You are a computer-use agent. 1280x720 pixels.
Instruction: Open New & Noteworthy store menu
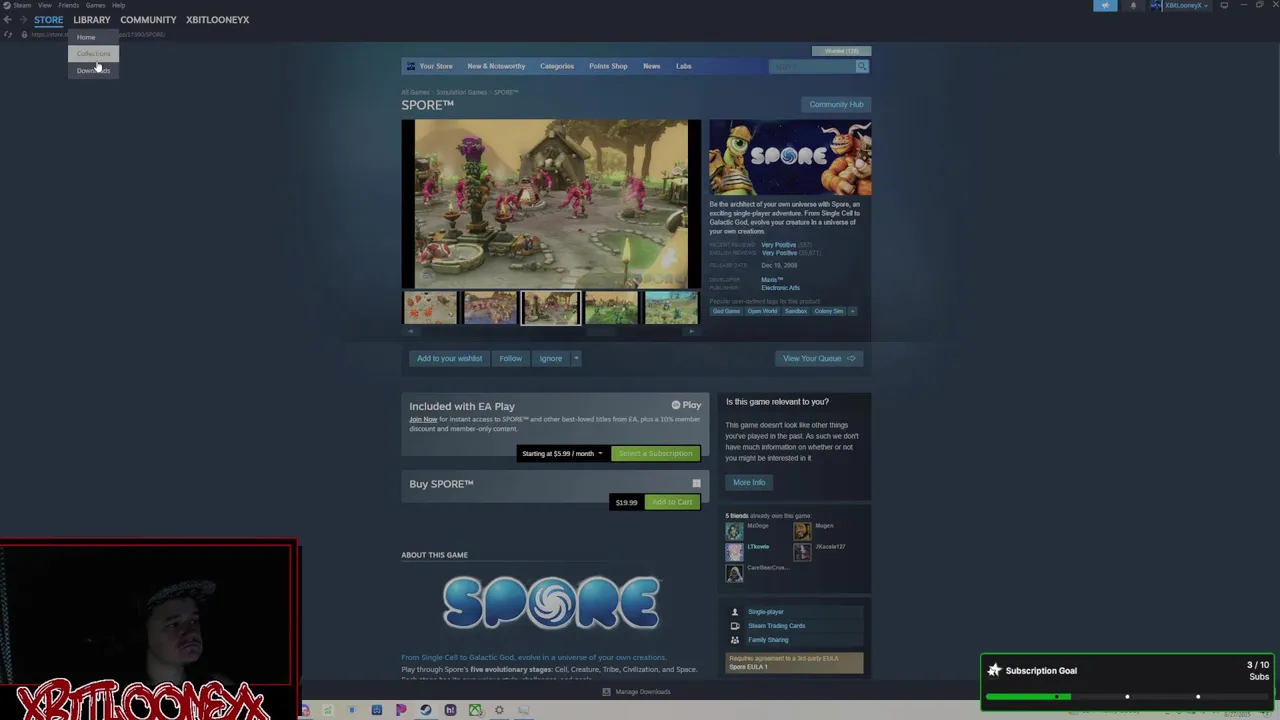click(496, 66)
